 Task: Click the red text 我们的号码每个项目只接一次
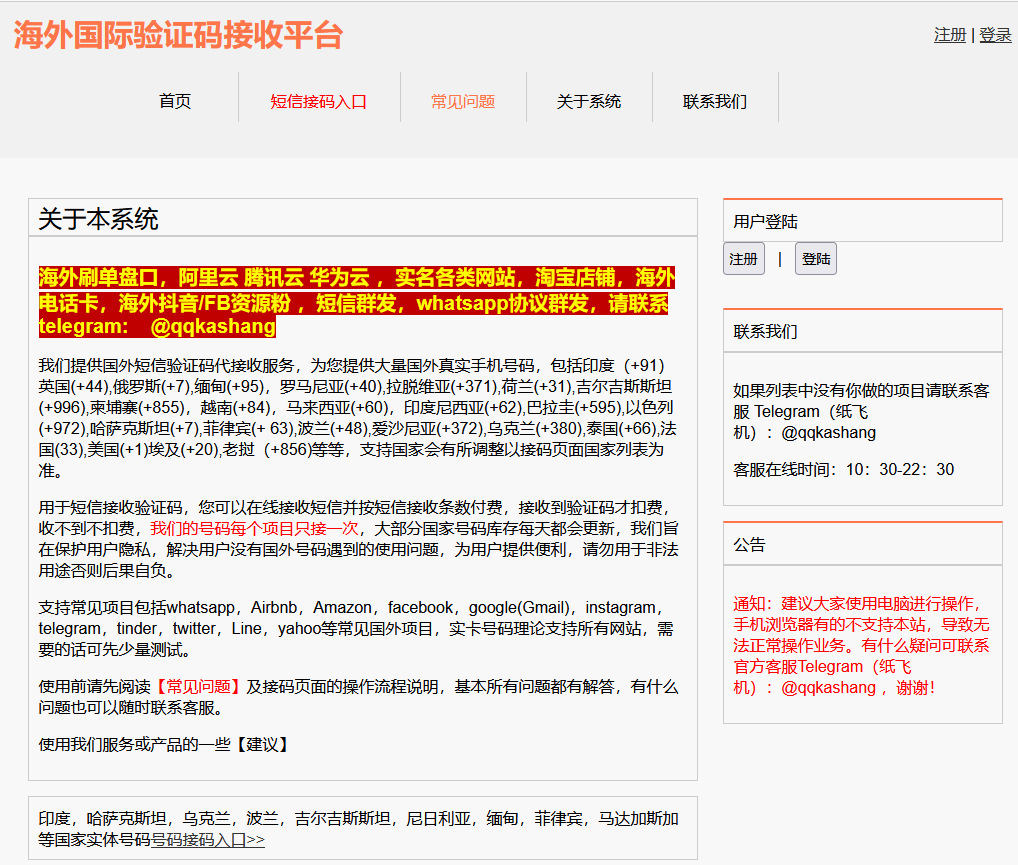click(254, 529)
